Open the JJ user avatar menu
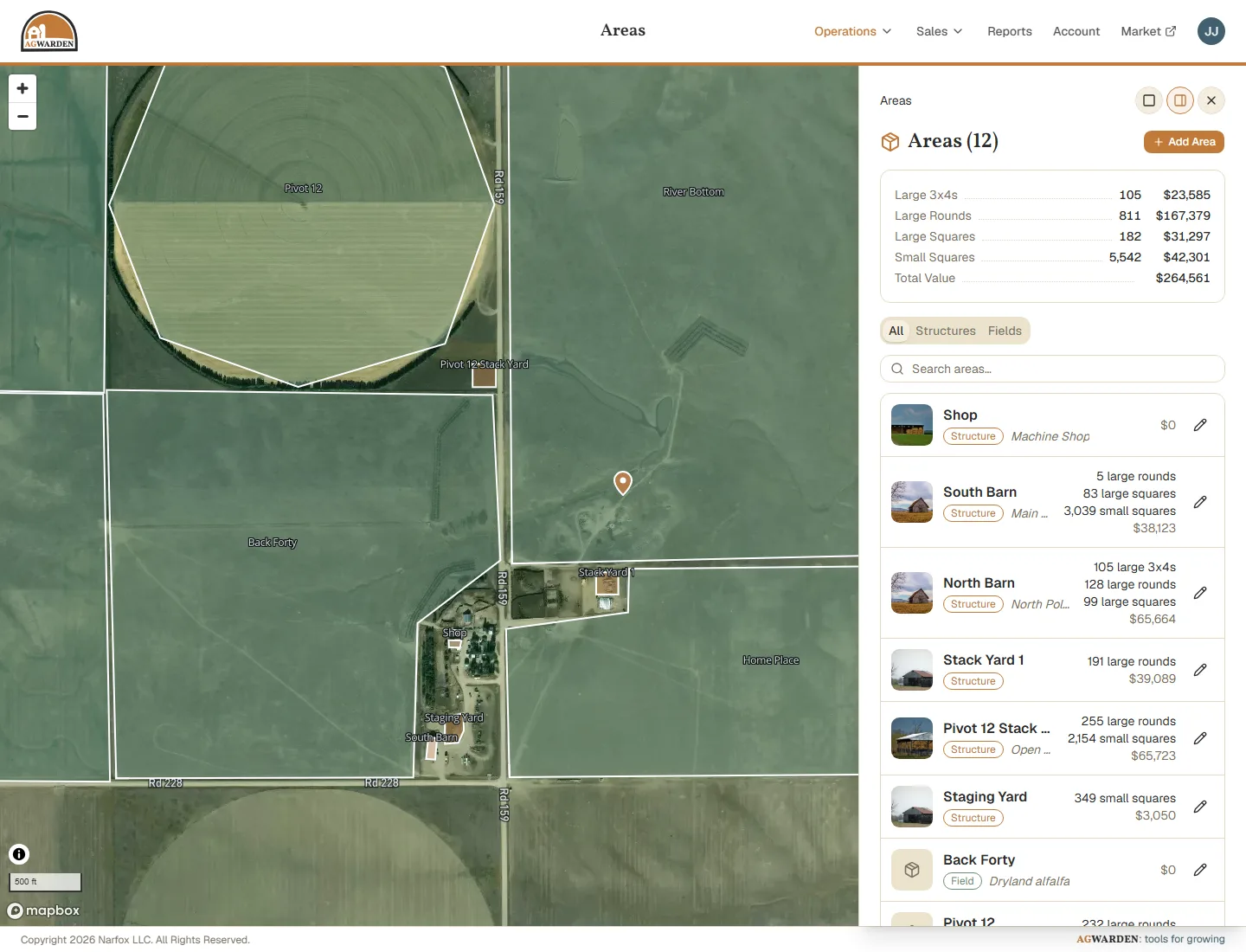Viewport: 1246px width, 952px height. 1211,31
